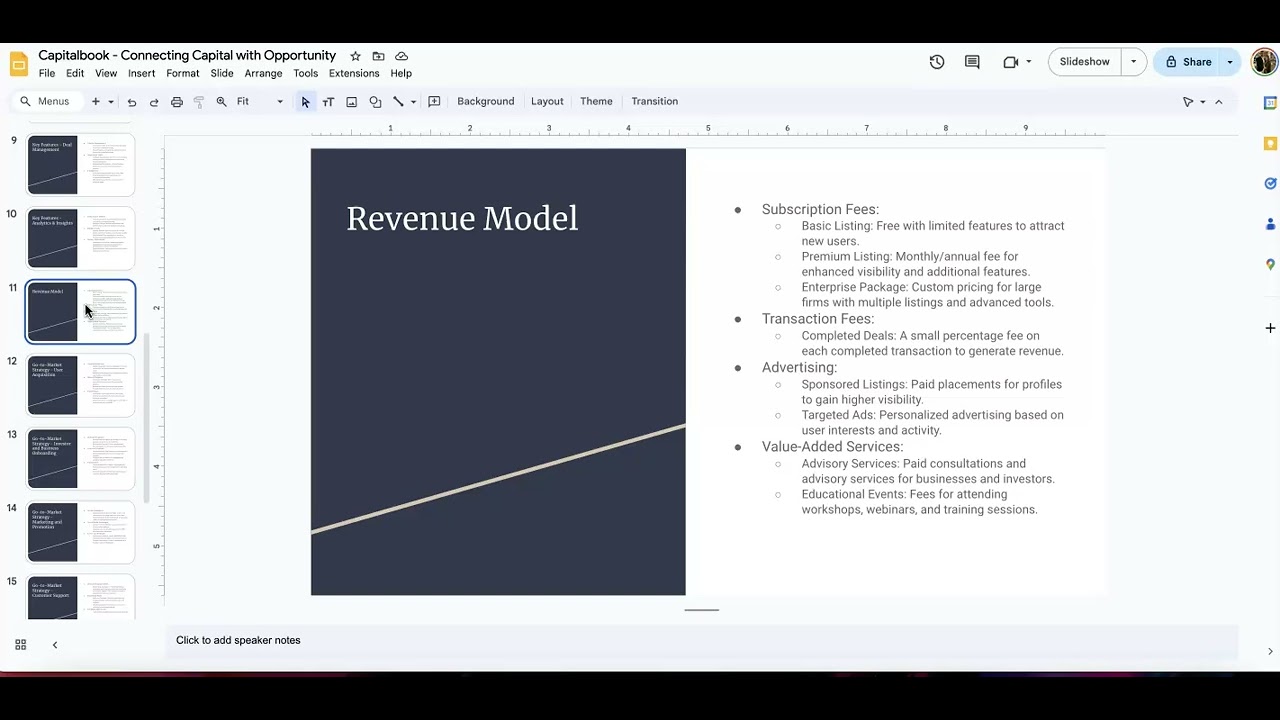This screenshot has height=720, width=1280.
Task: Click the Paint format roller icon
Action: 199,102
